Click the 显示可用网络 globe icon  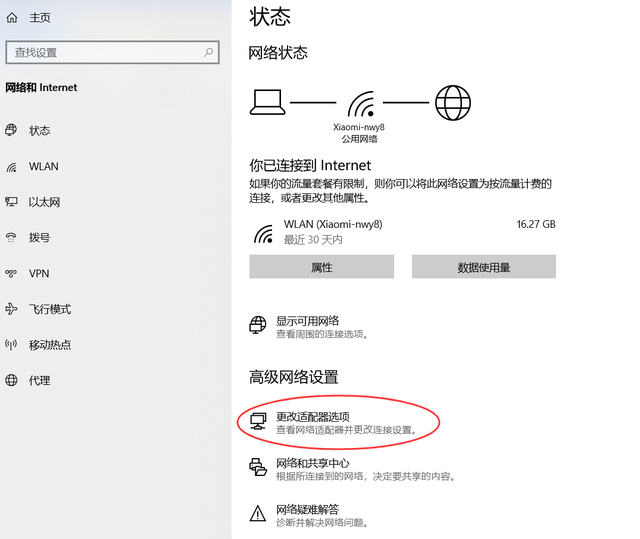point(258,325)
